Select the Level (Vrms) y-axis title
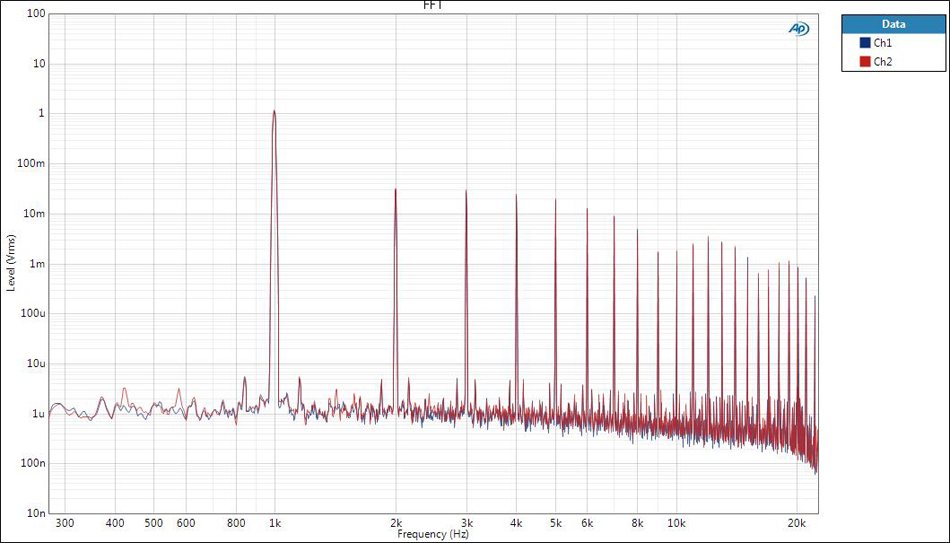The width and height of the screenshot is (950, 543). [x=11, y=263]
